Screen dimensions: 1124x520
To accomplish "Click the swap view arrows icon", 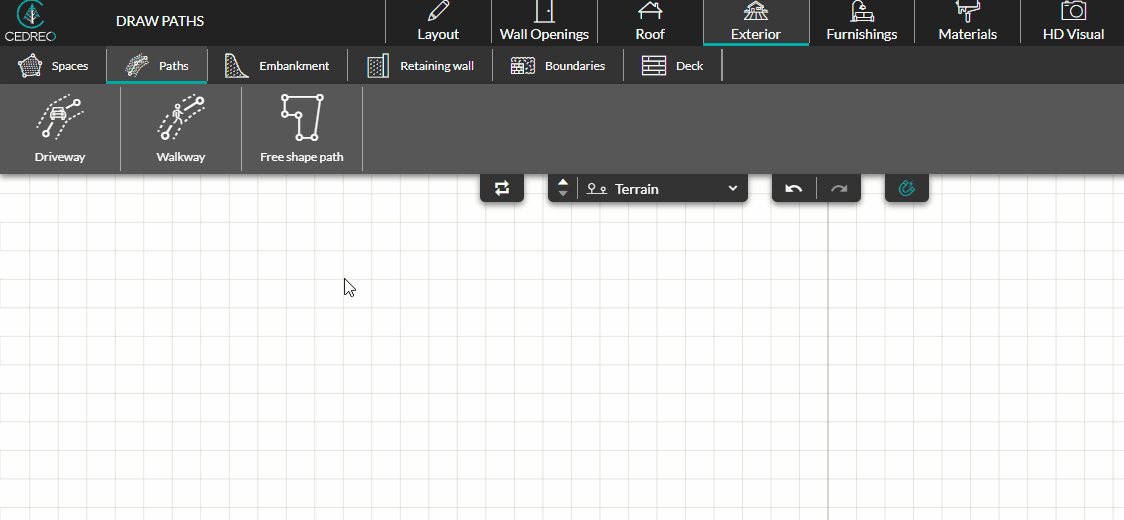I will (x=502, y=188).
